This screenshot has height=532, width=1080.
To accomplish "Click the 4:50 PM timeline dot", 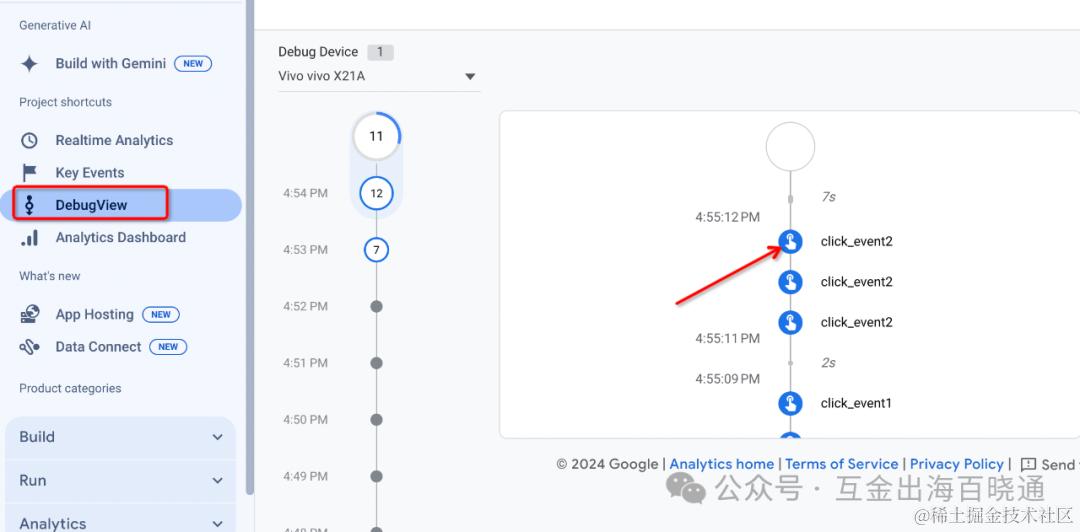I will coord(376,420).
